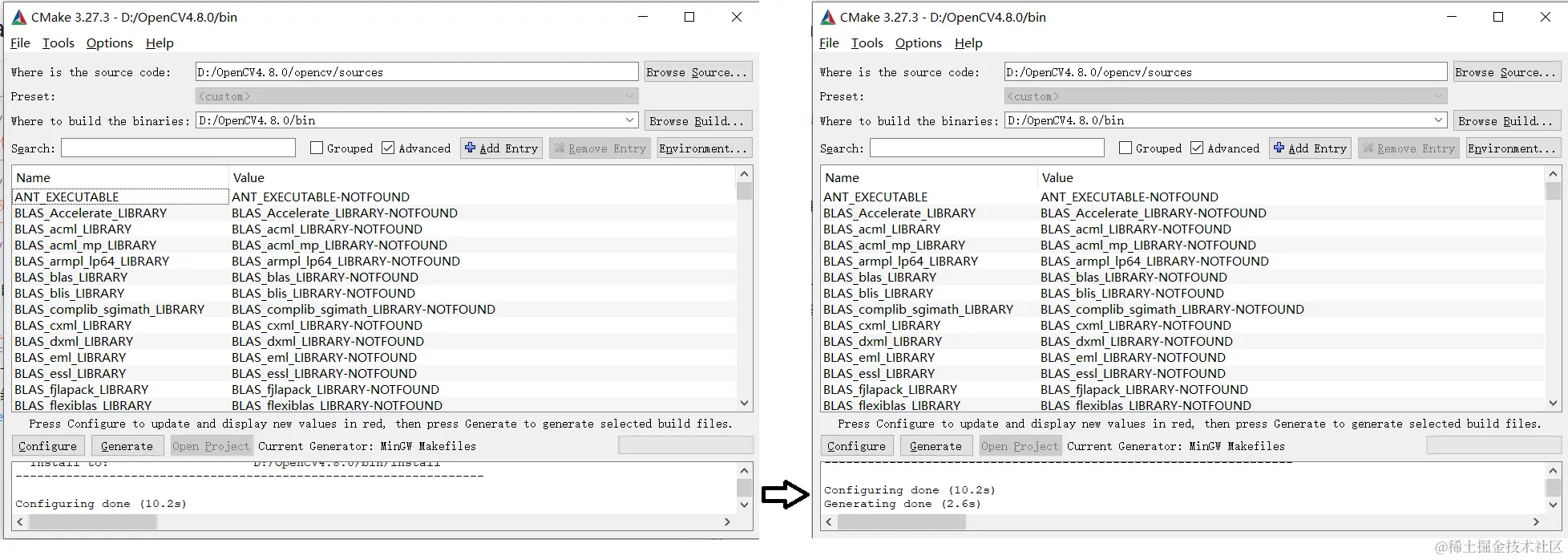Click output log horizontal scrollbar thumb in left window
This screenshot has height=560, width=1568.
point(93,521)
